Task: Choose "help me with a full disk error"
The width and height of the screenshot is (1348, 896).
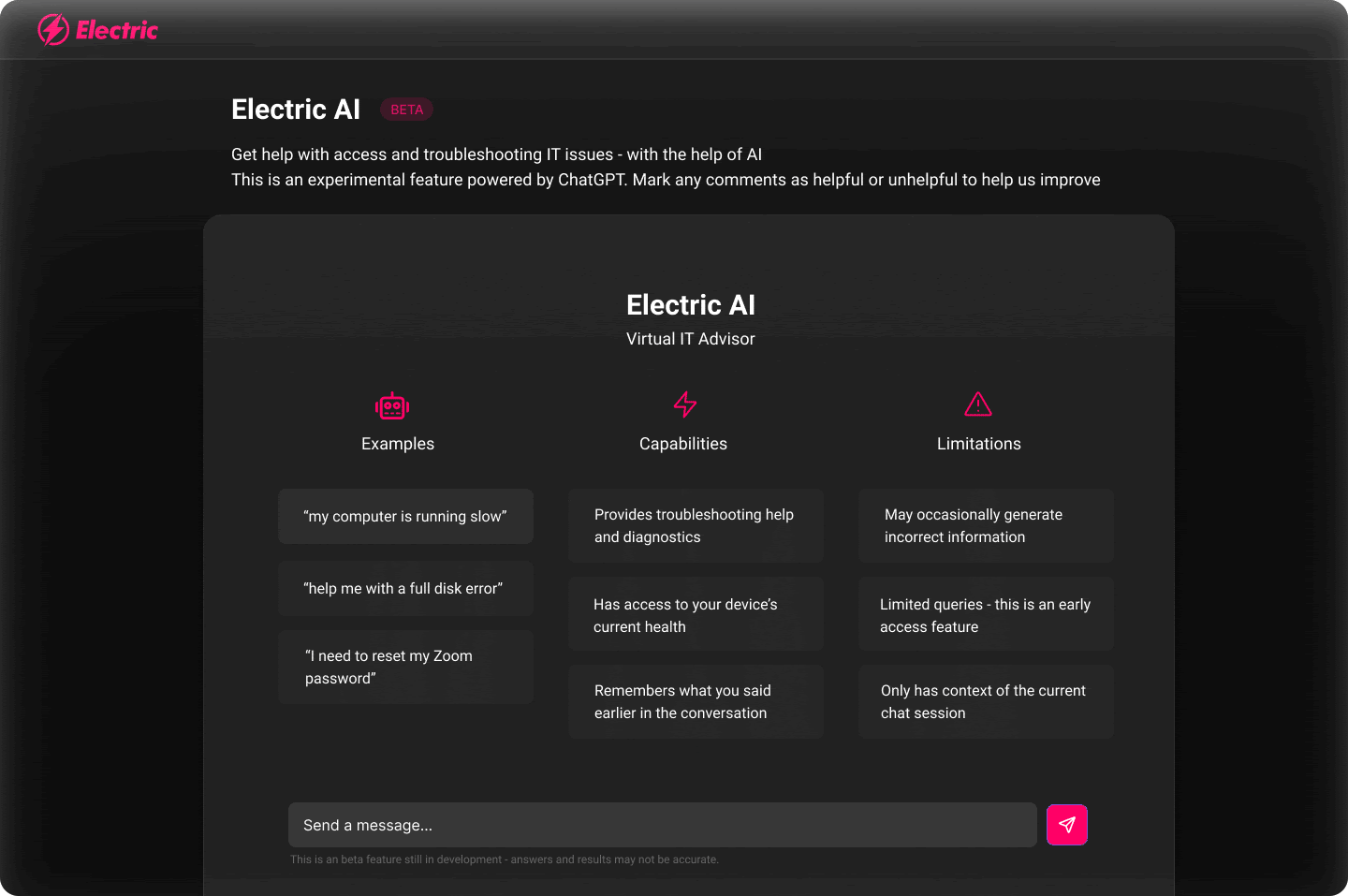Action: (x=405, y=588)
